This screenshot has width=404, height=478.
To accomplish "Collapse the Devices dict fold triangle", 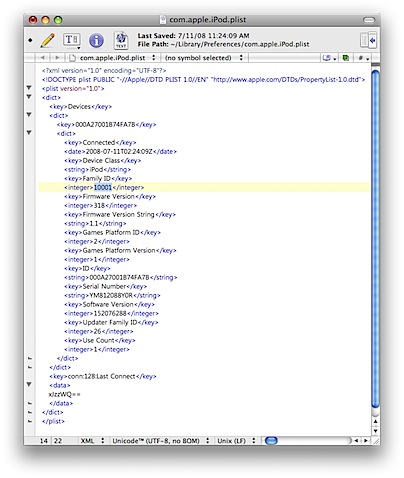I will (x=29, y=115).
